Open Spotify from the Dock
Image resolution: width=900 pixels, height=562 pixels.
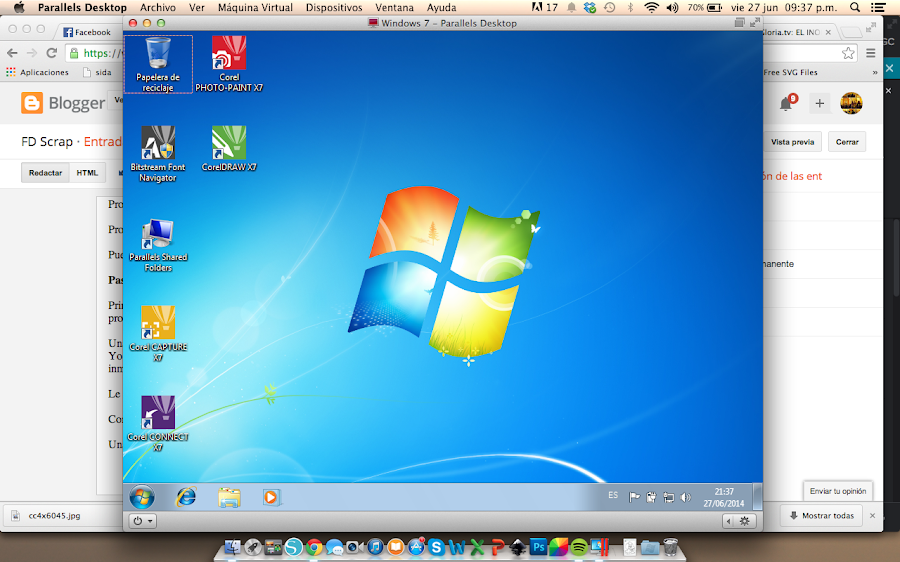579,547
